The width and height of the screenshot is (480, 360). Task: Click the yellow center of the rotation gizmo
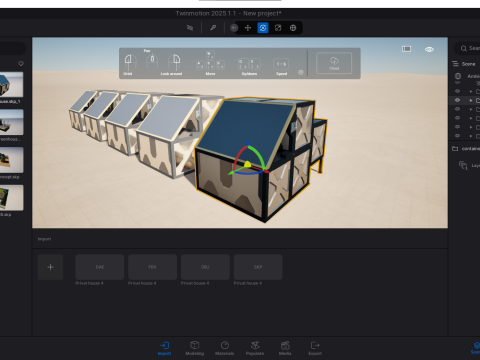tap(247, 164)
